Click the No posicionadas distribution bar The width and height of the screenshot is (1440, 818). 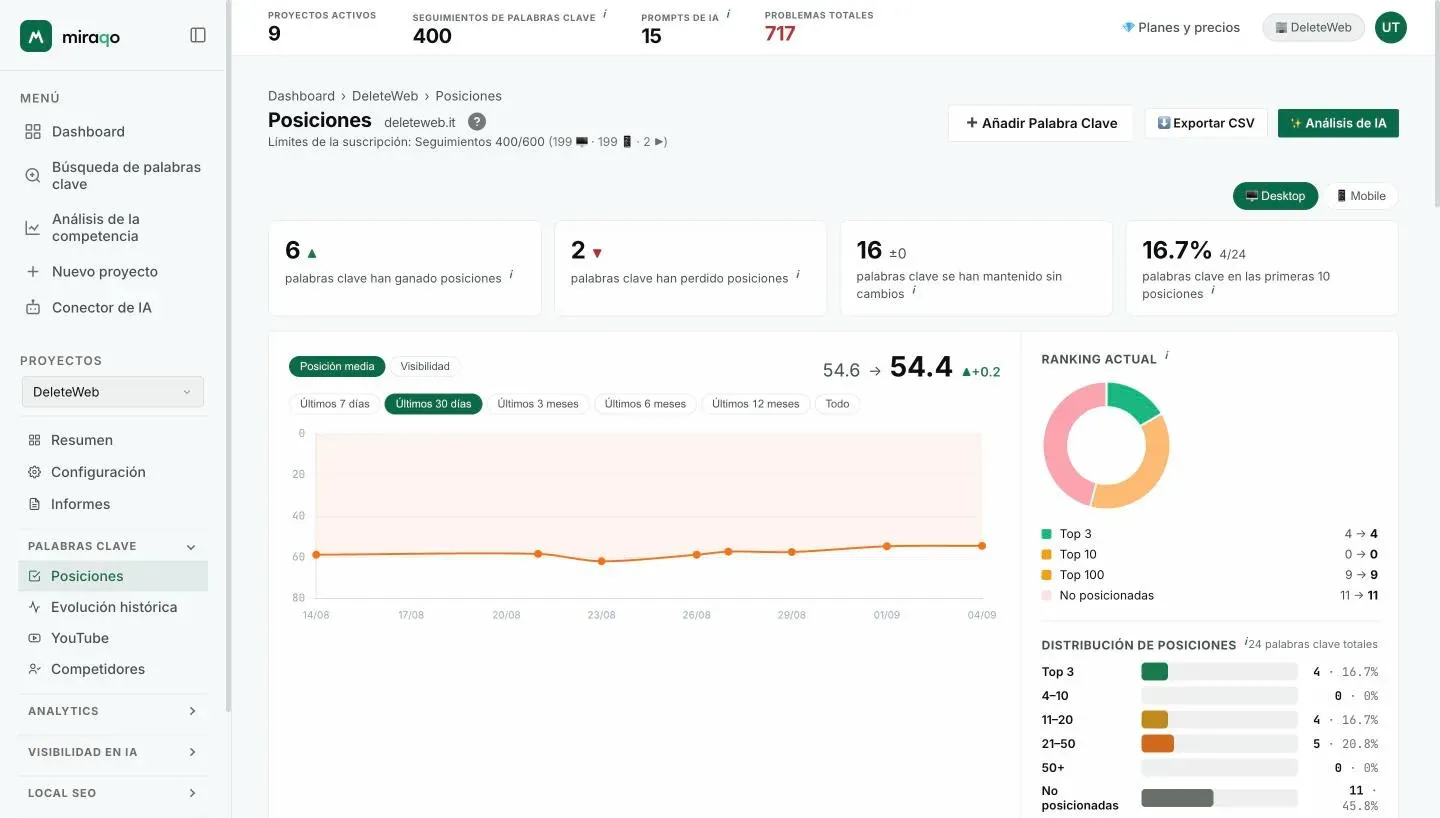[x=1219, y=798]
